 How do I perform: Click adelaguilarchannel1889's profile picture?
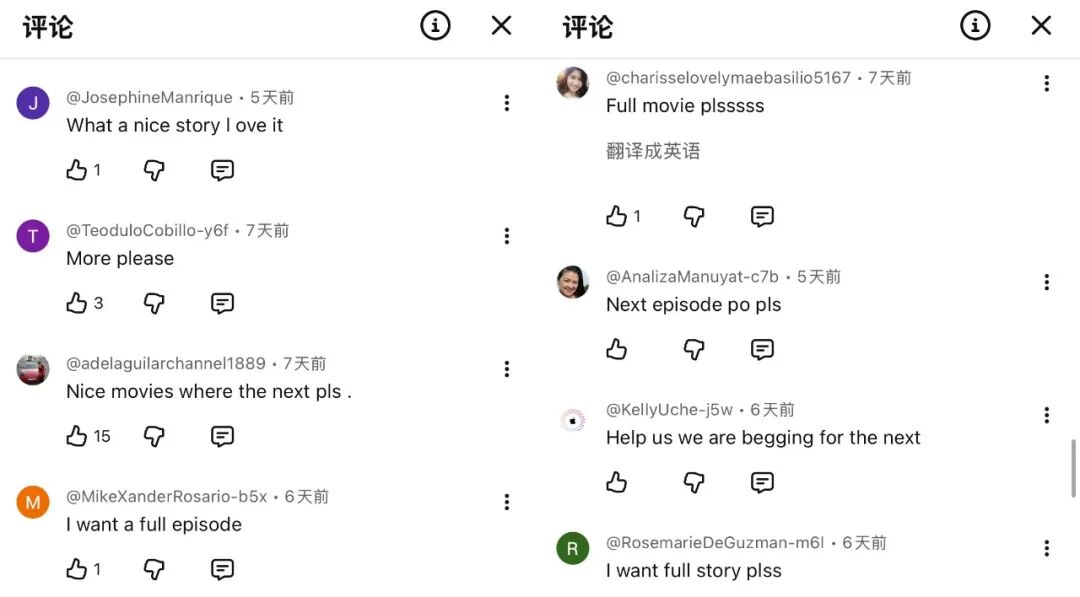tap(33, 369)
